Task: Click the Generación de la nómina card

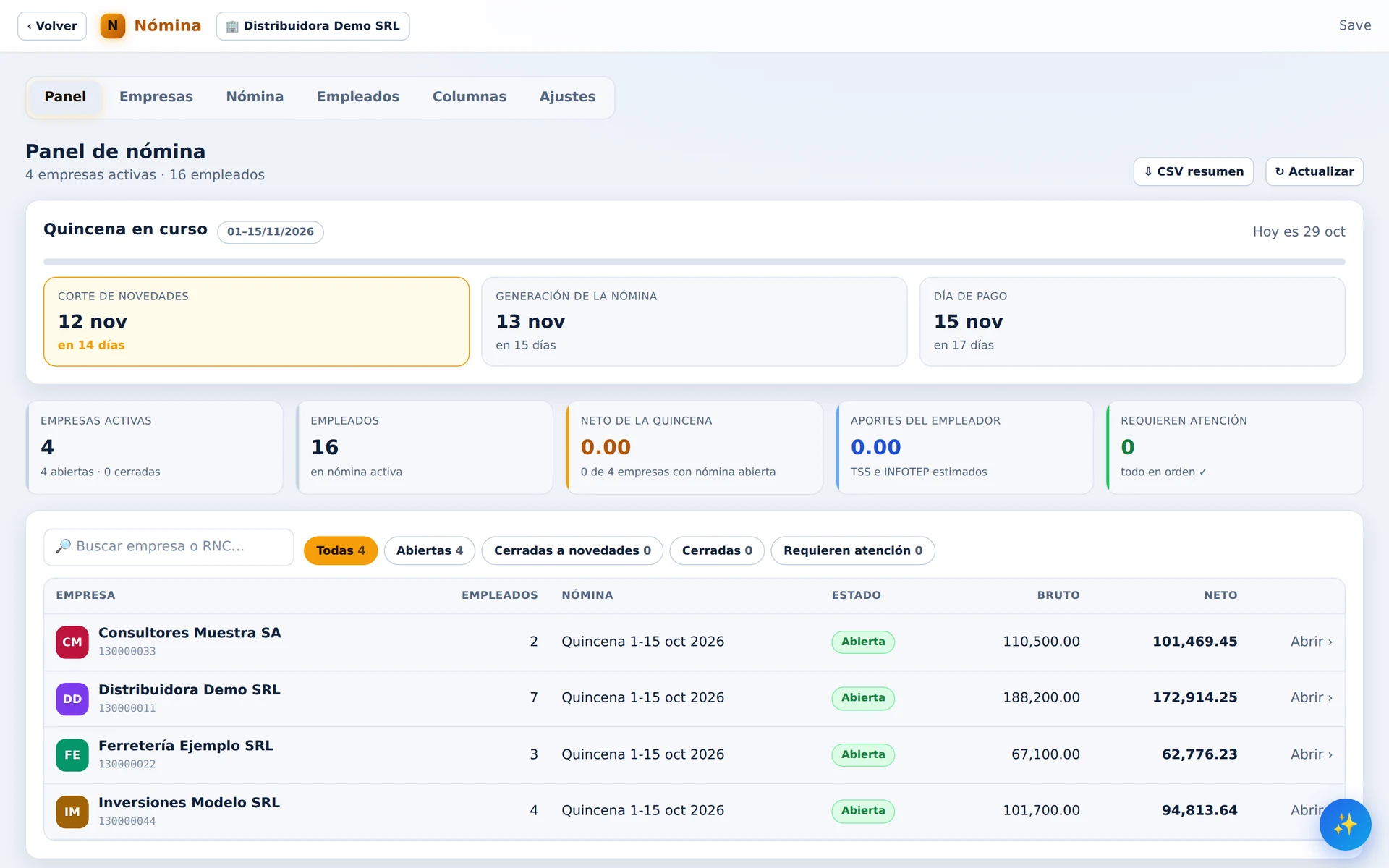Action: [694, 322]
